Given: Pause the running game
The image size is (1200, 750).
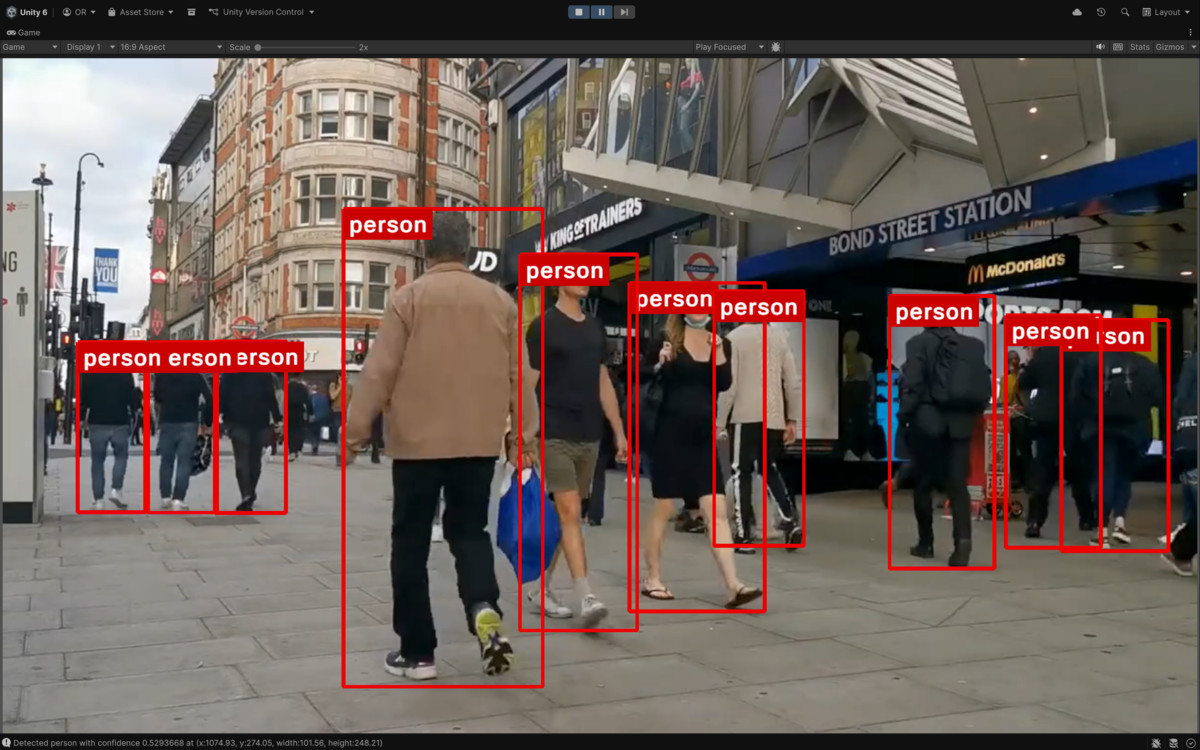Looking at the screenshot, I should pyautogui.click(x=601, y=12).
